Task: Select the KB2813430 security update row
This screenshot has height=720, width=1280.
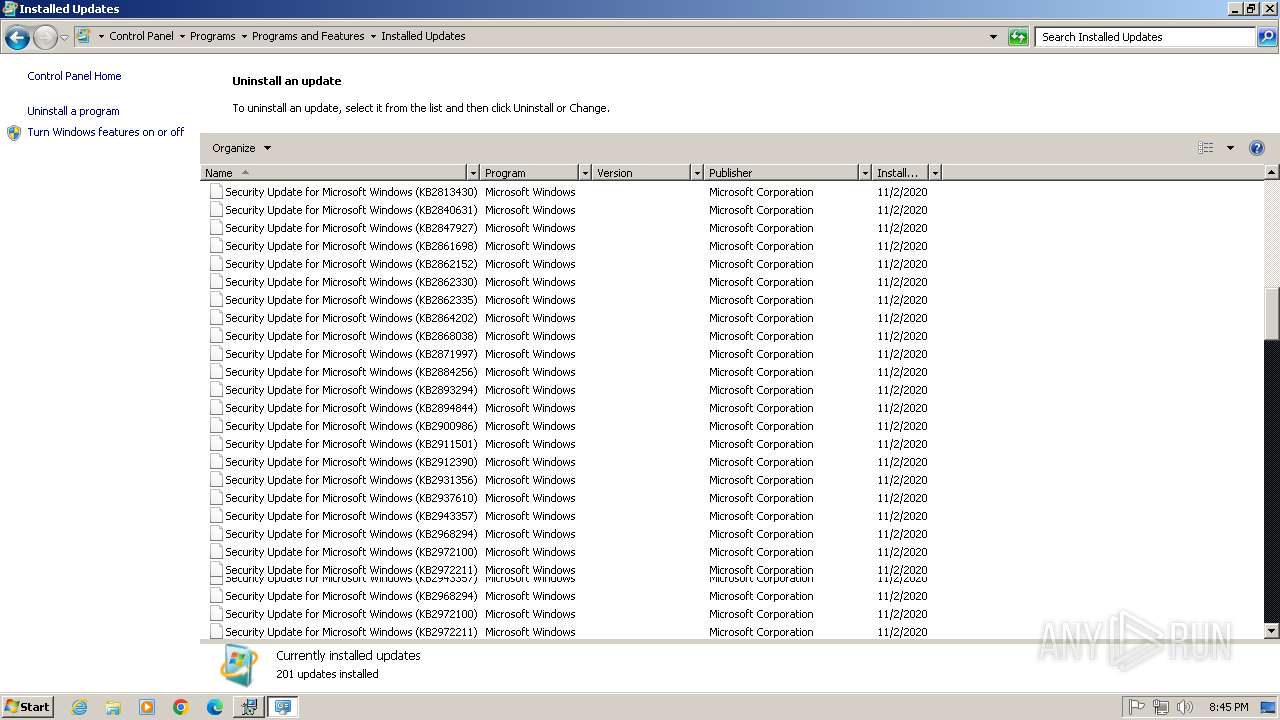Action: point(568,192)
